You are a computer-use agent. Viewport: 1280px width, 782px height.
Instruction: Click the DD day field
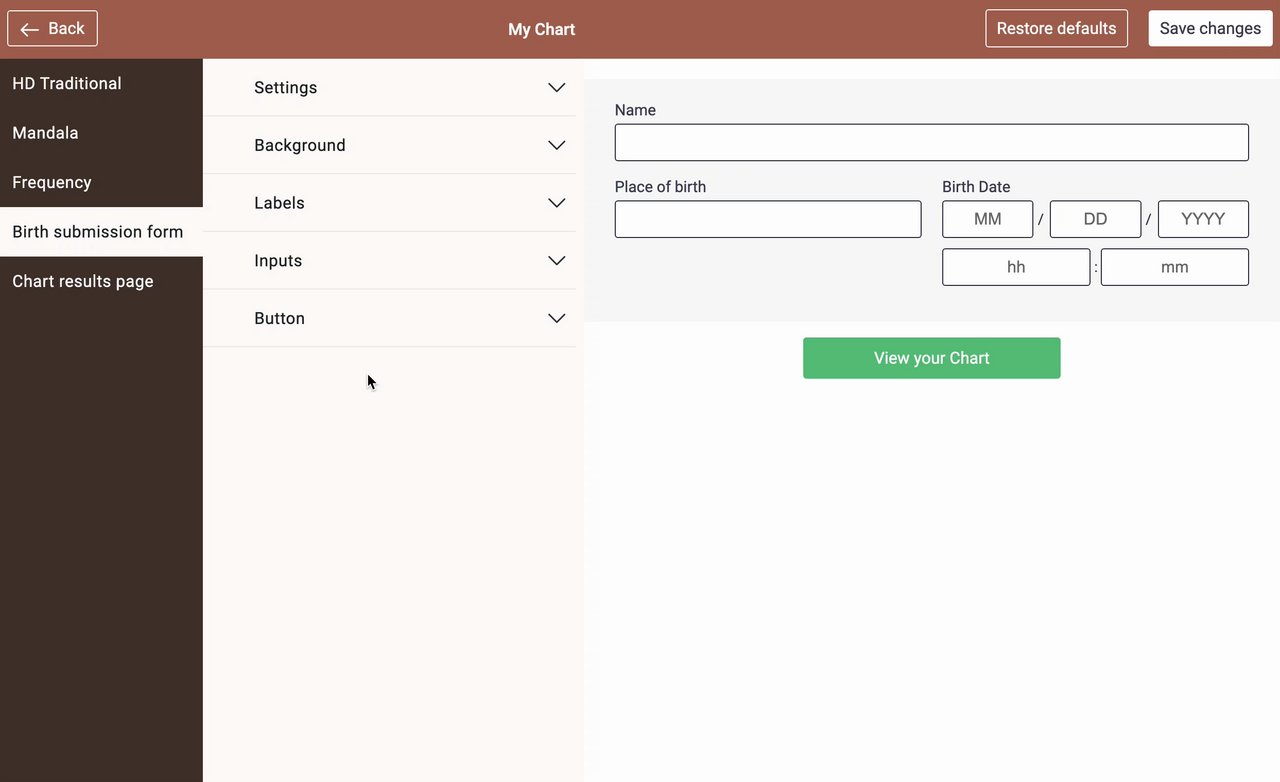(x=1095, y=219)
